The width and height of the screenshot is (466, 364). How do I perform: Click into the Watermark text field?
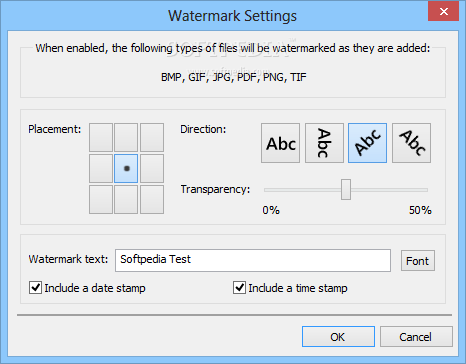[253, 260]
